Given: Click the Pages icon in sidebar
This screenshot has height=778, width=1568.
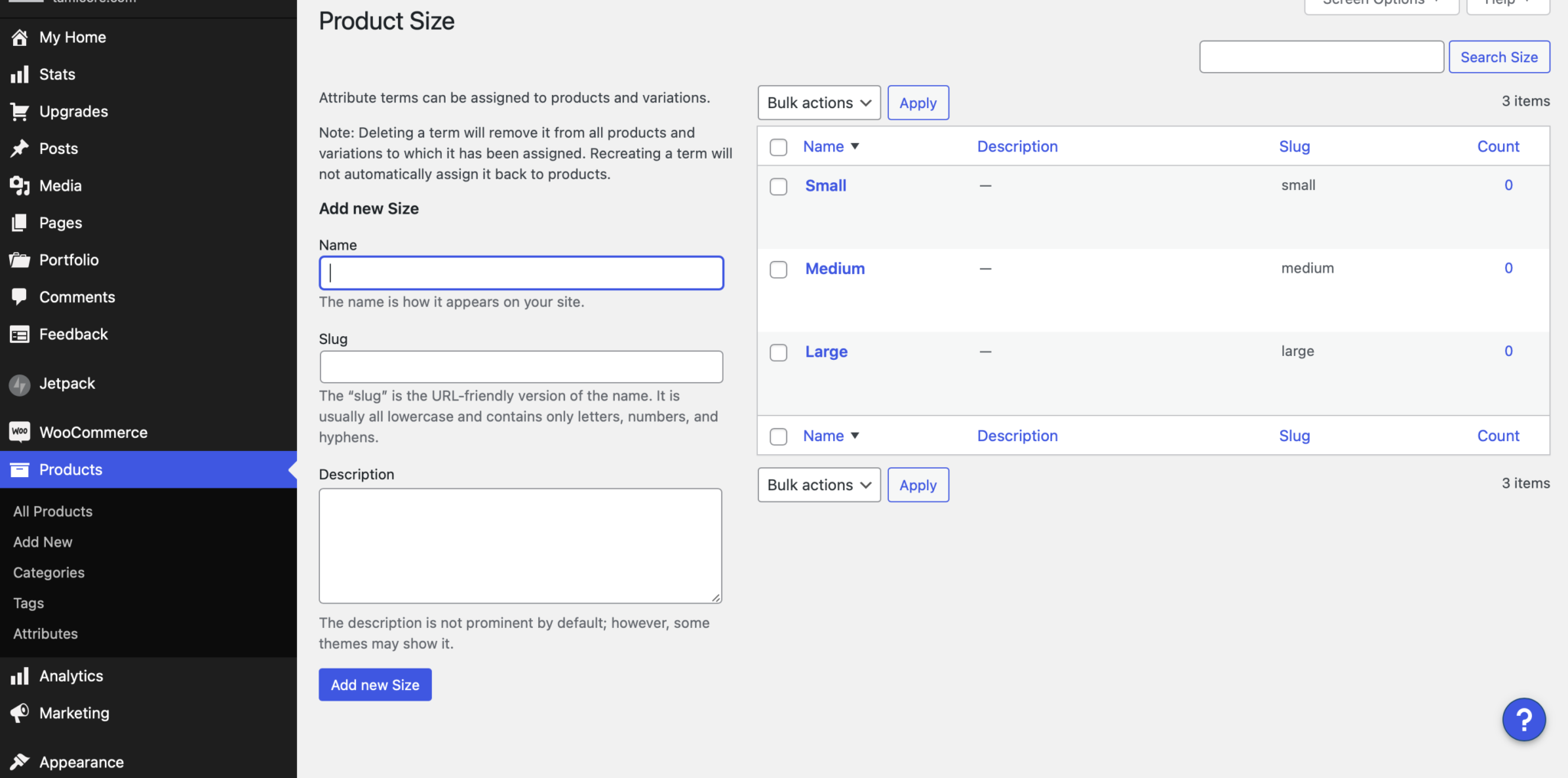Looking at the screenshot, I should (x=20, y=223).
